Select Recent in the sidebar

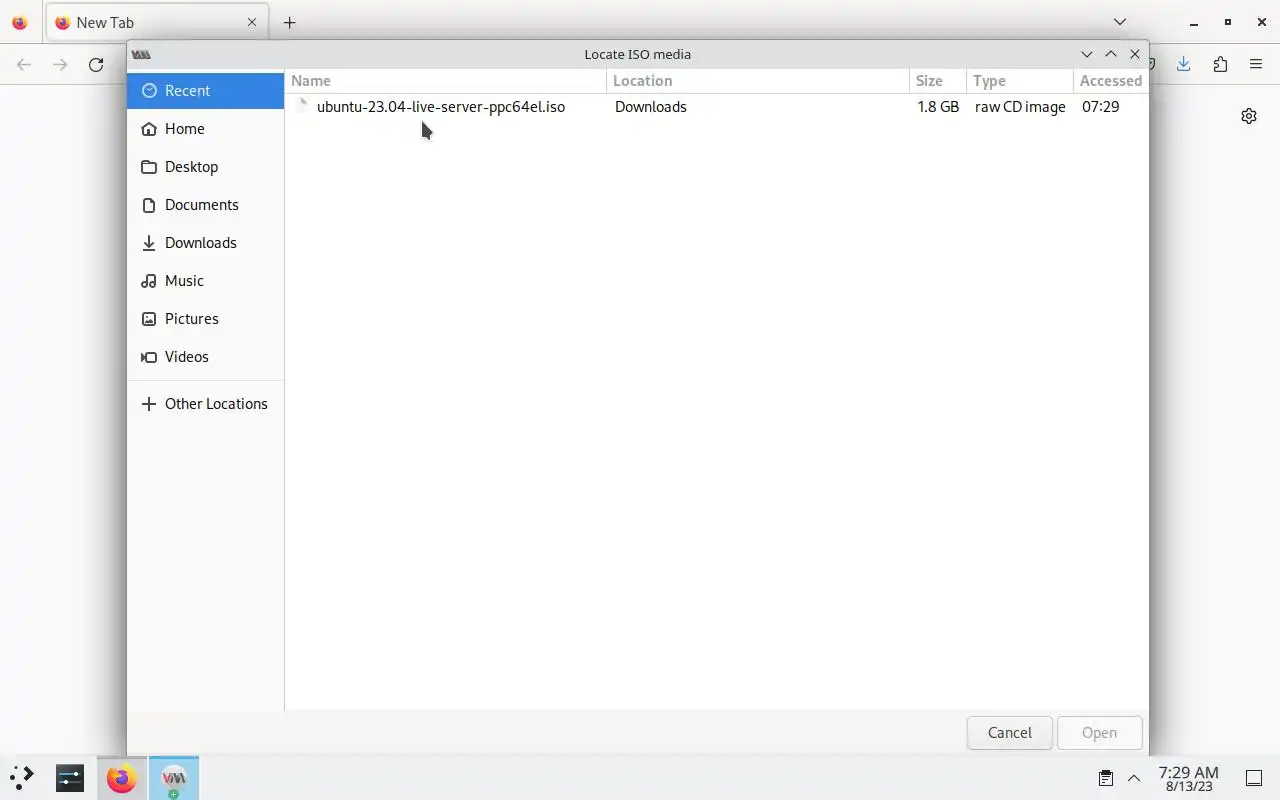[x=205, y=90]
